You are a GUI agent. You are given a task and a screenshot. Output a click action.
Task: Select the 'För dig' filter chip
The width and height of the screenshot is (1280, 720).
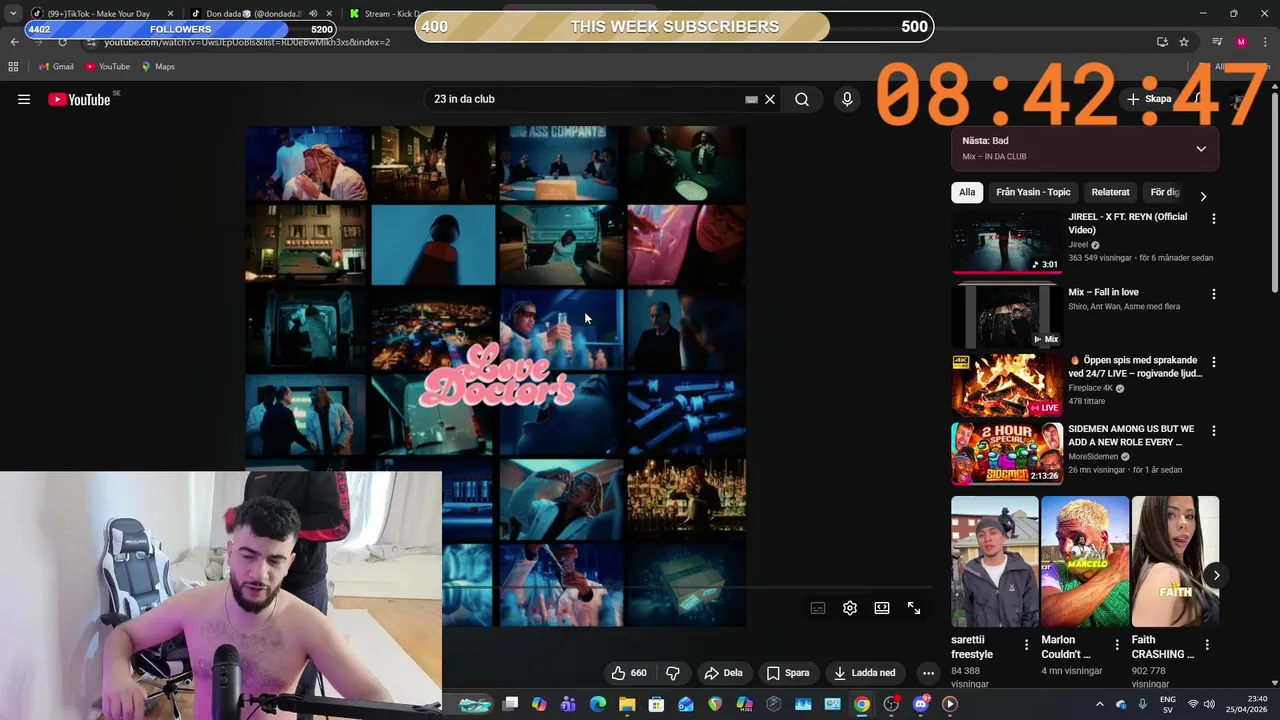pos(1164,192)
